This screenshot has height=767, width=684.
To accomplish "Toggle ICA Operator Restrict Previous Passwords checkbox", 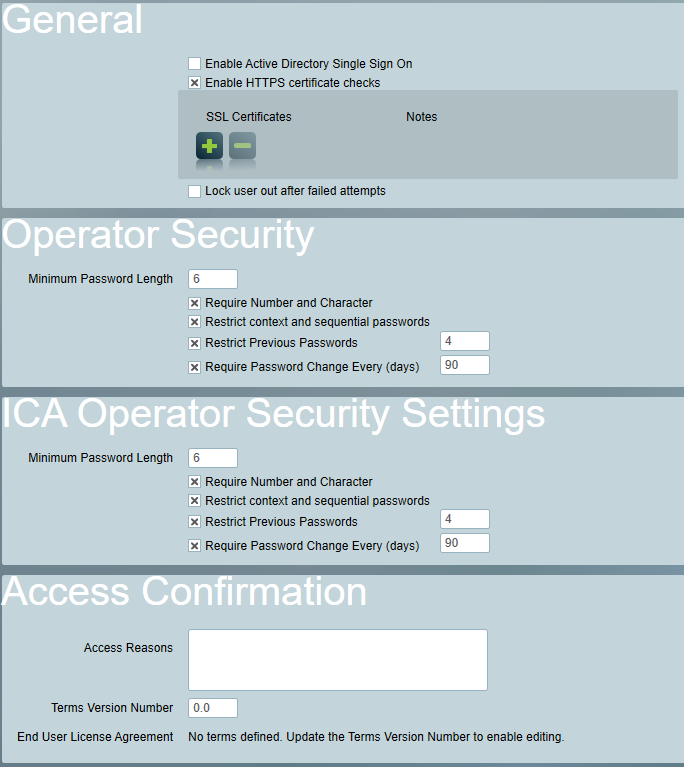I will 195,522.
